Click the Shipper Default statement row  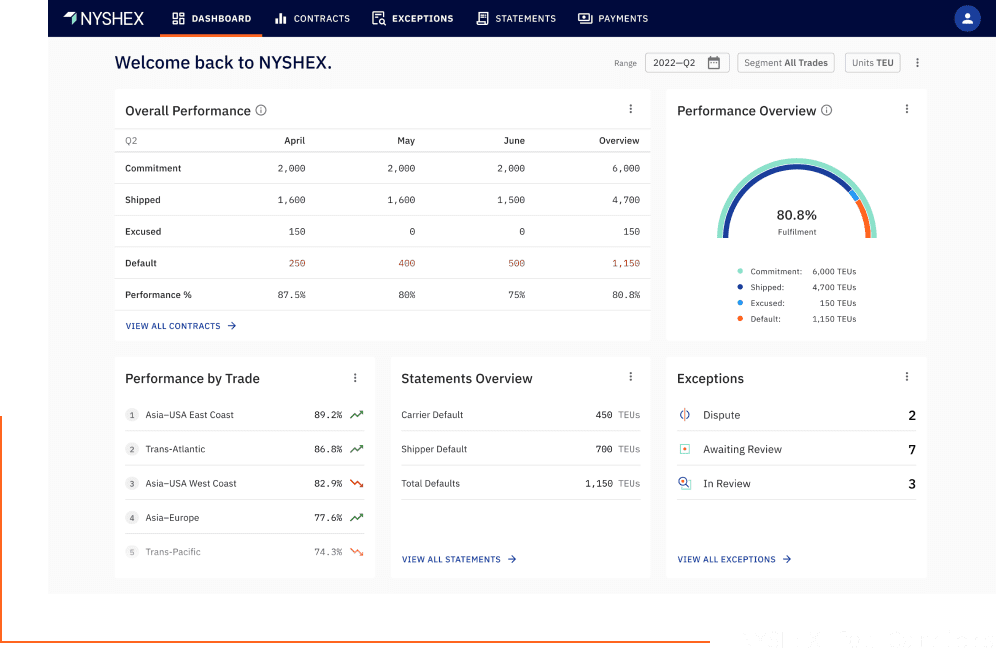521,449
